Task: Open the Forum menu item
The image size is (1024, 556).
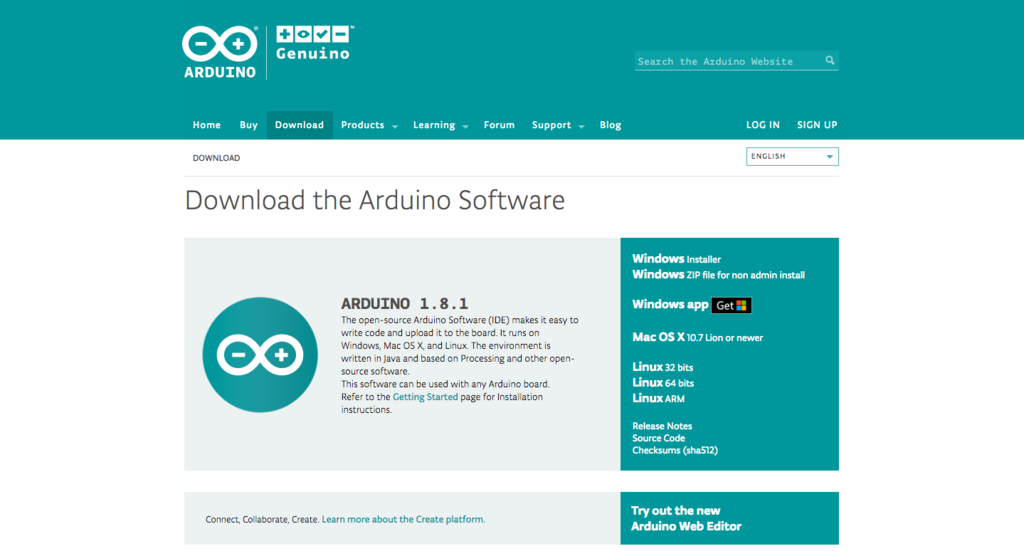Action: point(499,125)
